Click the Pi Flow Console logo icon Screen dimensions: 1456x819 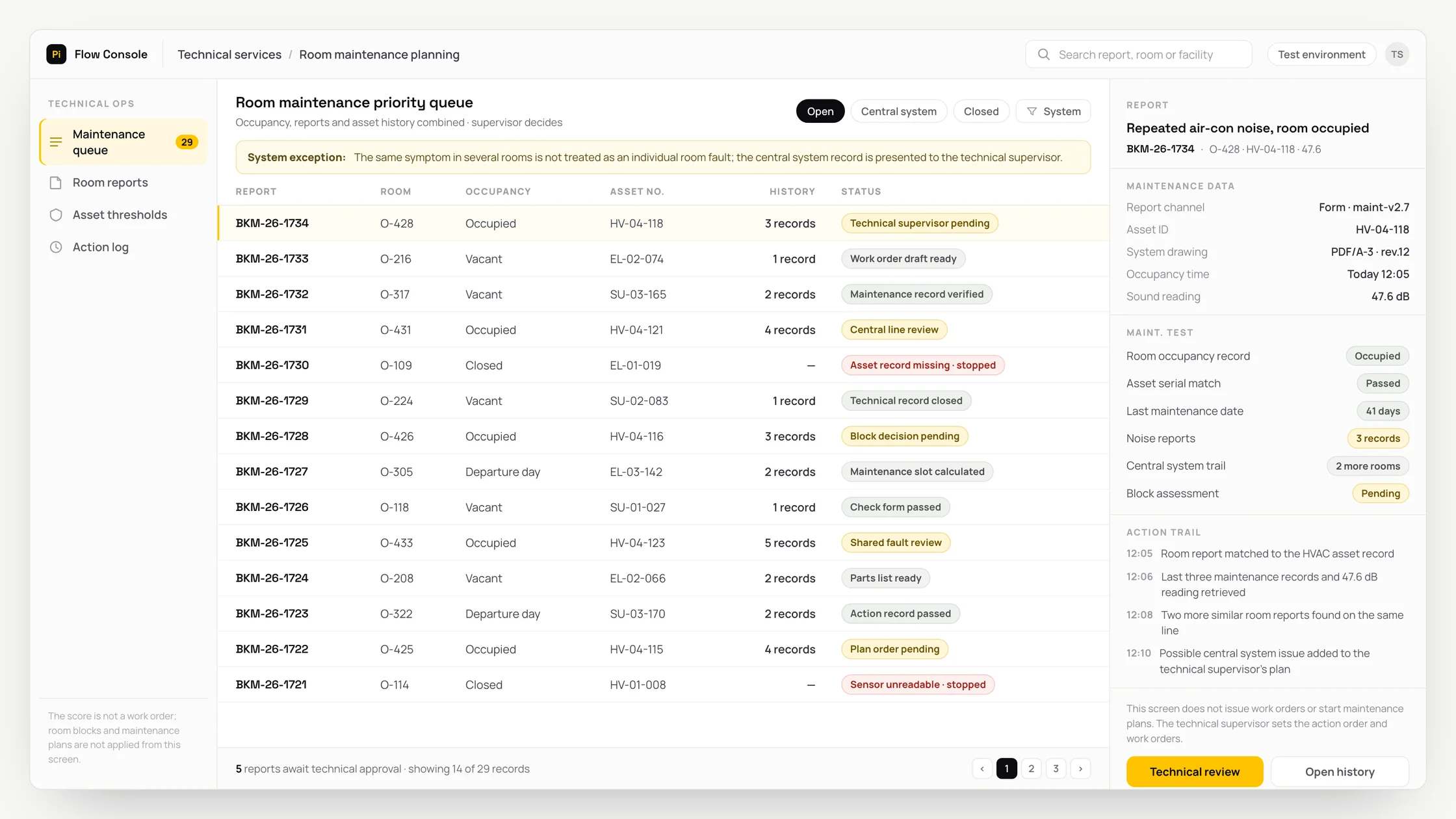57,55
